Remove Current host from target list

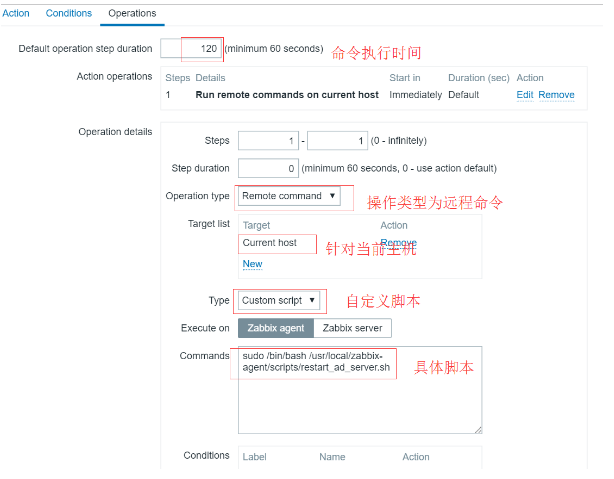click(398, 242)
